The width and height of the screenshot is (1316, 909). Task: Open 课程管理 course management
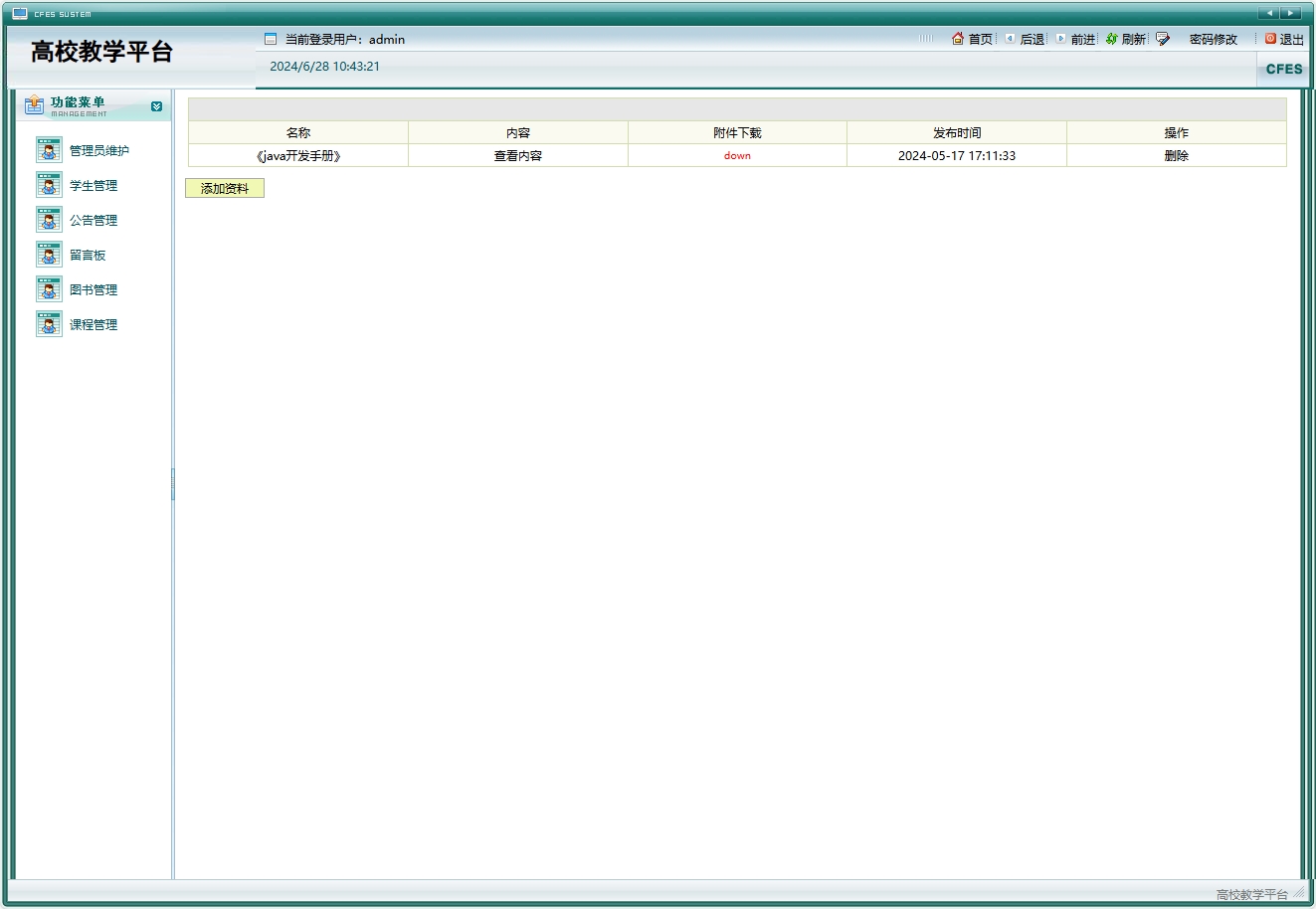click(x=93, y=324)
